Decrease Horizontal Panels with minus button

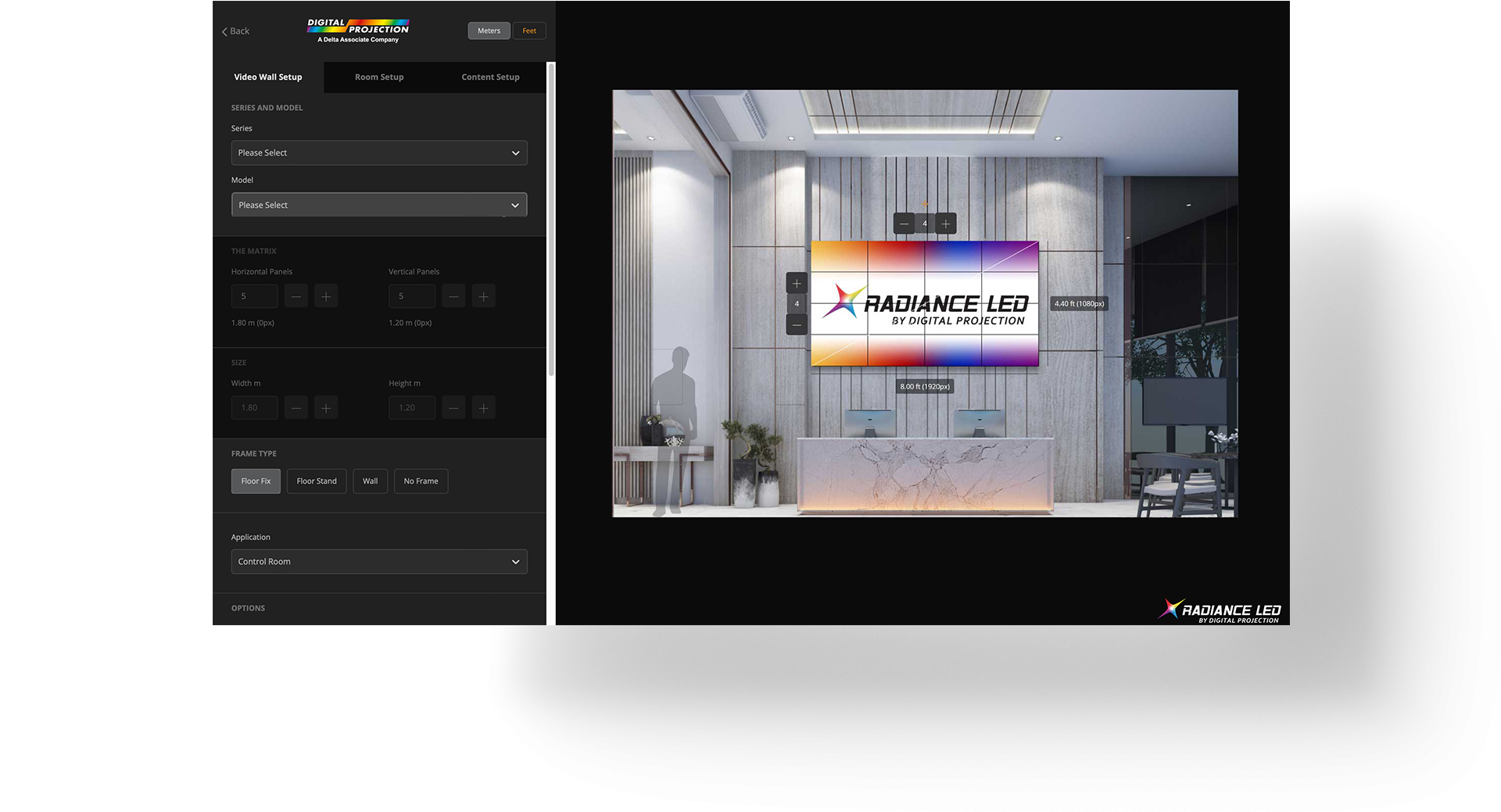pyautogui.click(x=296, y=296)
